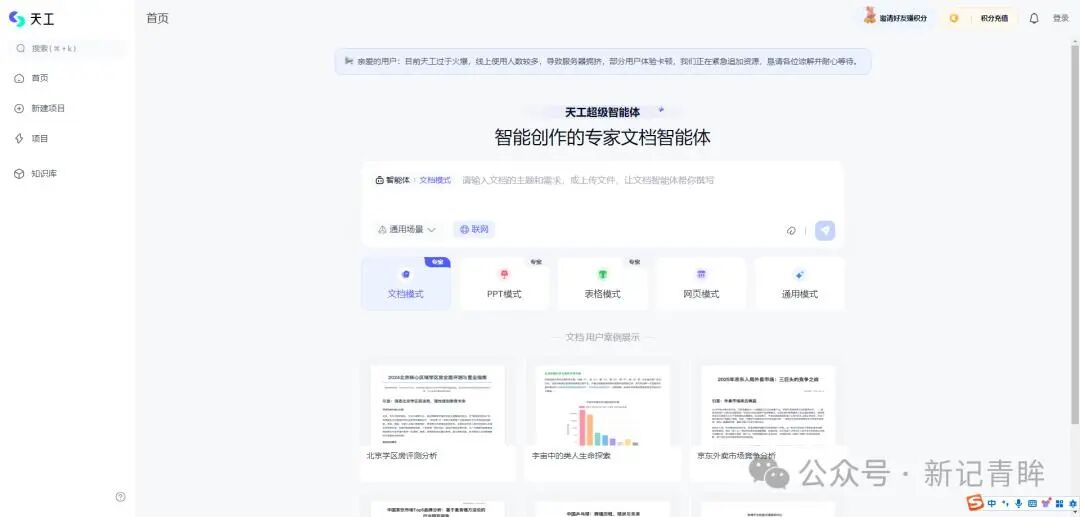
Task: Select the 通用模式 tab
Action: coord(800,284)
